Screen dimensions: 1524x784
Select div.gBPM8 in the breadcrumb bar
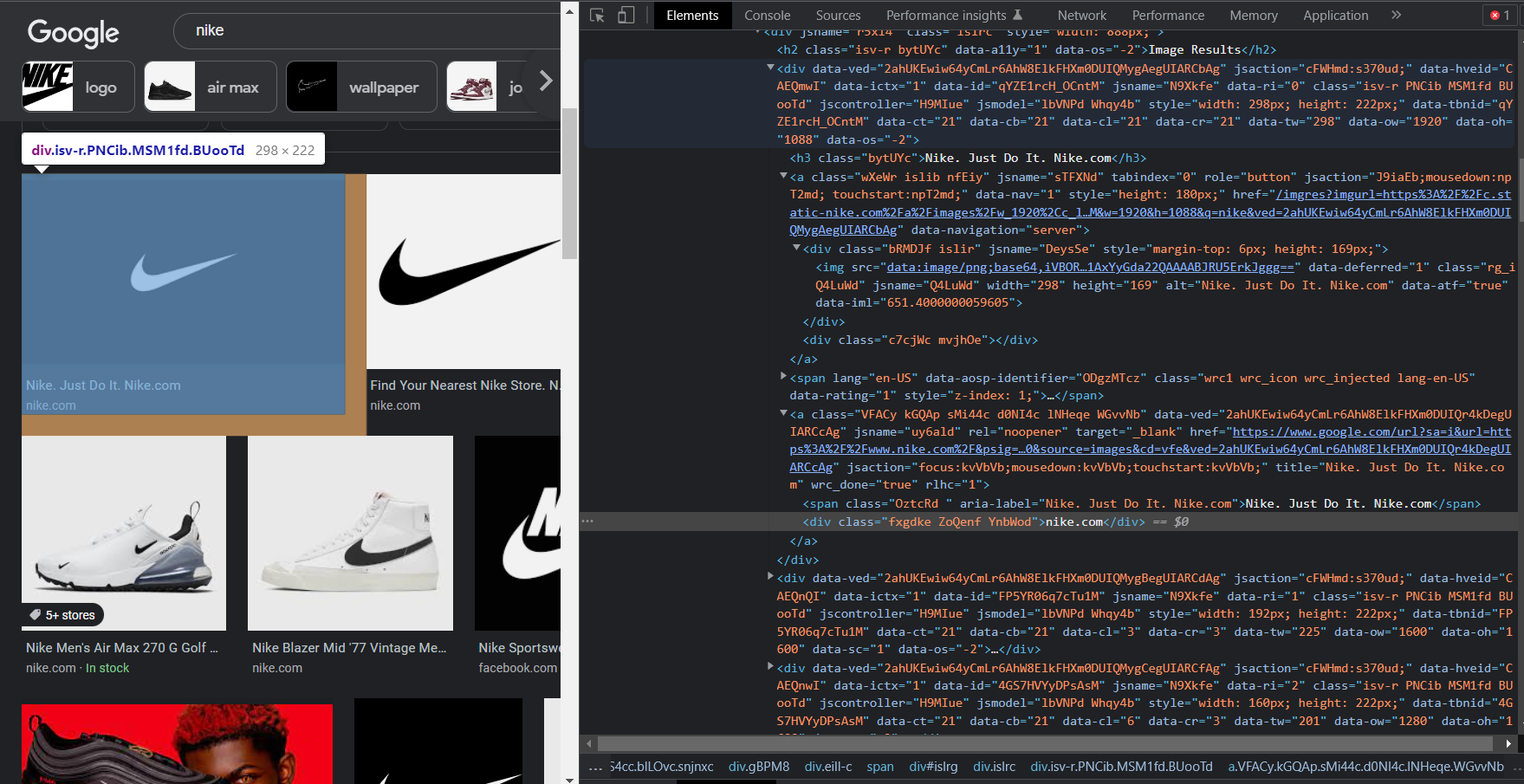pyautogui.click(x=759, y=767)
